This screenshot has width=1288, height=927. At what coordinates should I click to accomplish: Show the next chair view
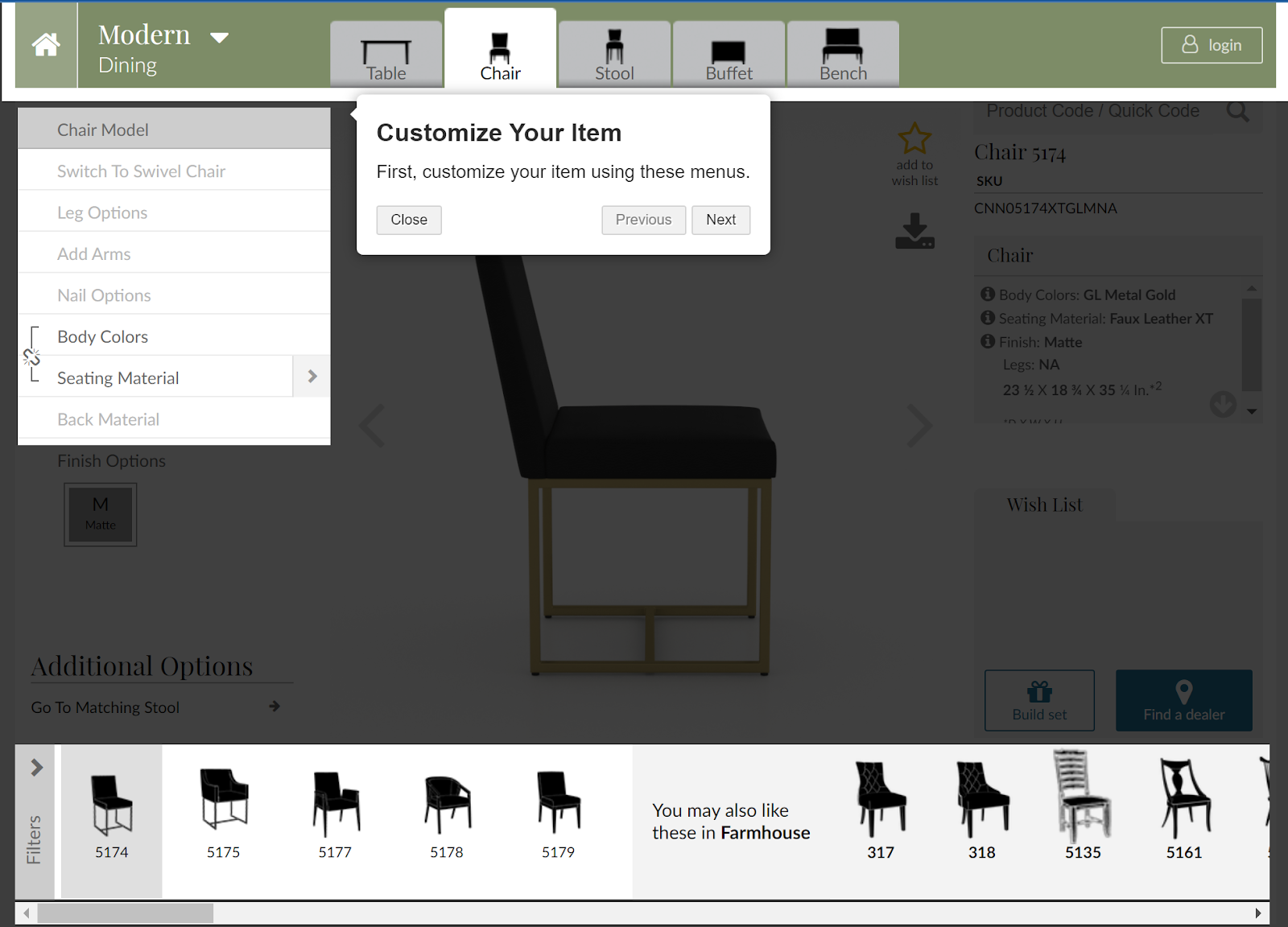(920, 426)
